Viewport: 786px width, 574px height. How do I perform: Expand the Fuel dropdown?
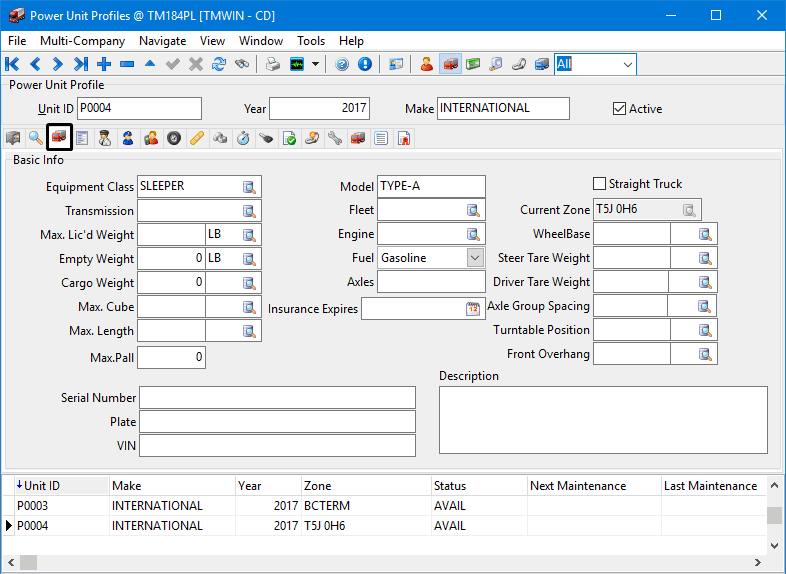click(475, 258)
